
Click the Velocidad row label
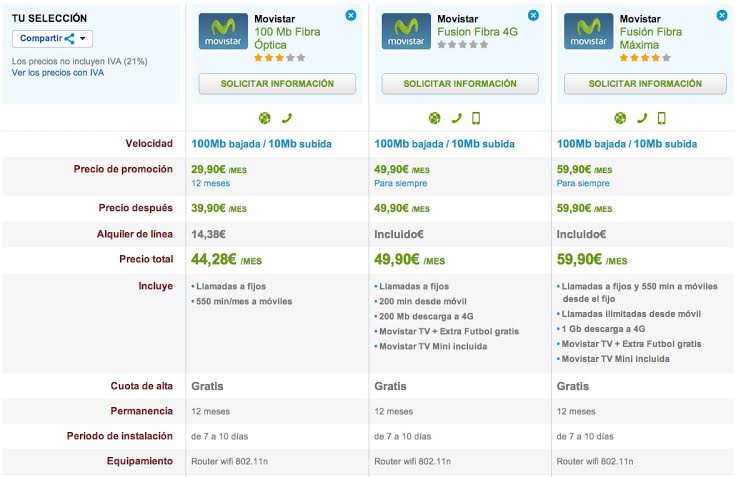pyautogui.click(x=149, y=144)
